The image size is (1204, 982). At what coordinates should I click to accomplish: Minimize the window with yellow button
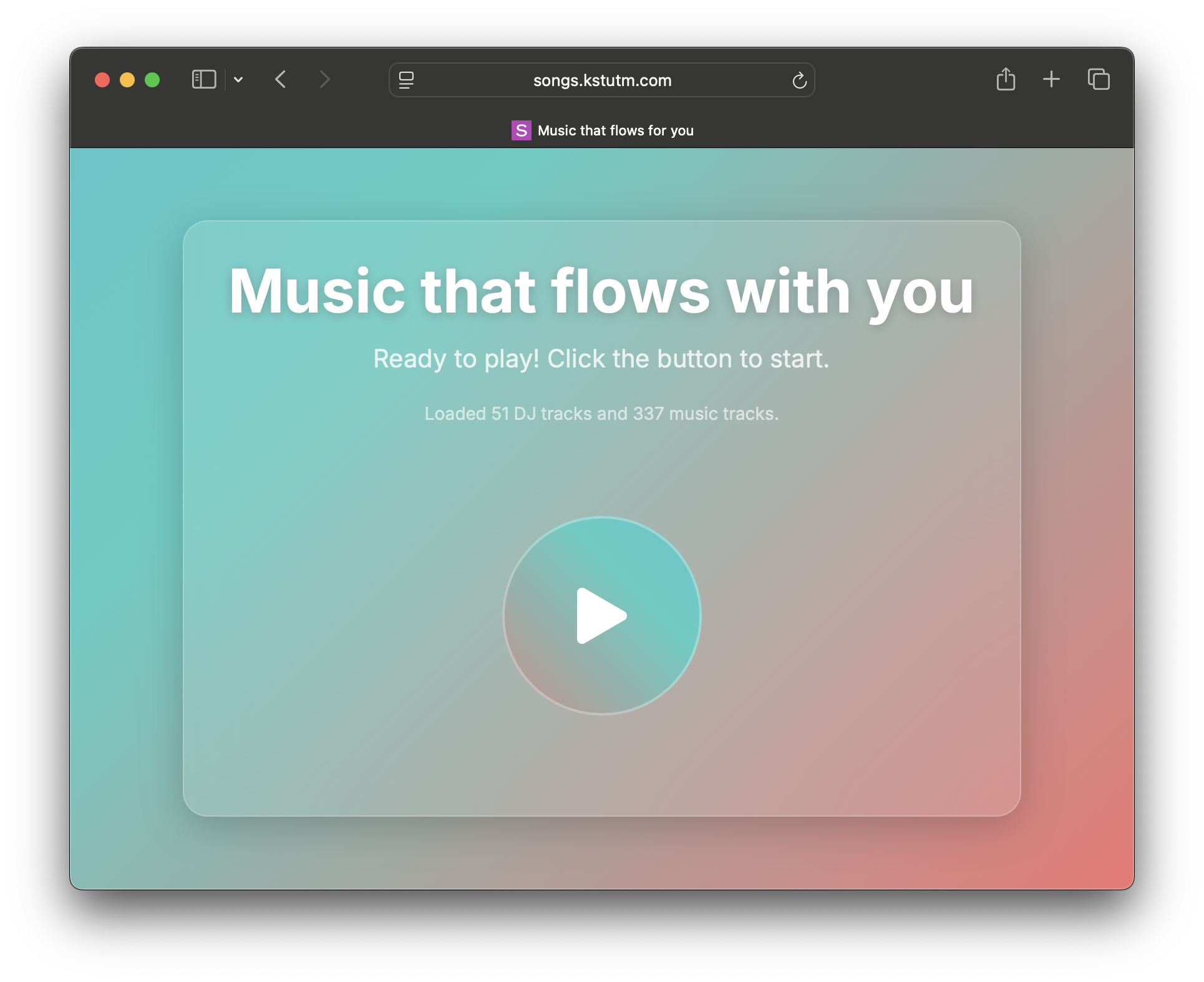pyautogui.click(x=127, y=80)
